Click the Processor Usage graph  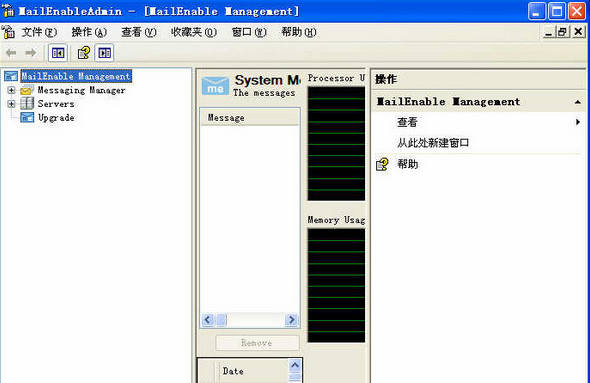click(x=336, y=143)
